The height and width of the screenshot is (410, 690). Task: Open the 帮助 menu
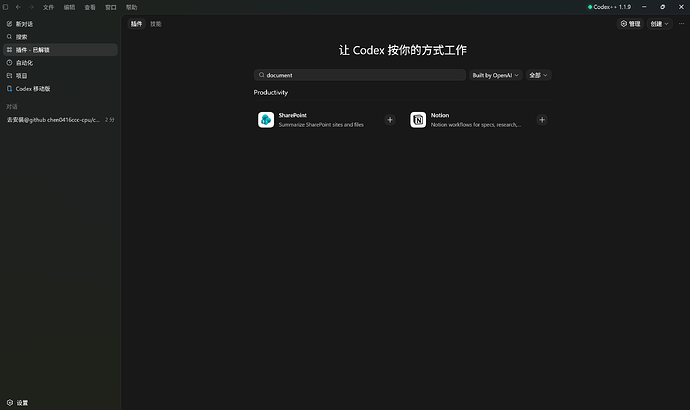click(132, 7)
